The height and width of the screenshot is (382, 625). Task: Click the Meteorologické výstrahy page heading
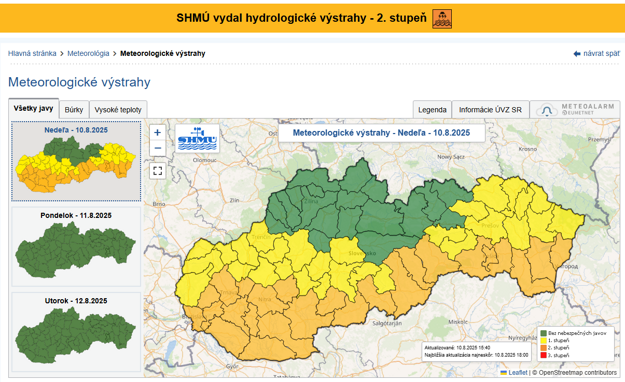click(79, 82)
